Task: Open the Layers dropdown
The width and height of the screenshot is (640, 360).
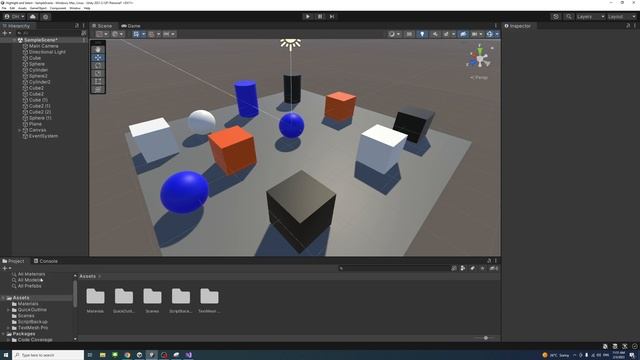Action: [590, 17]
